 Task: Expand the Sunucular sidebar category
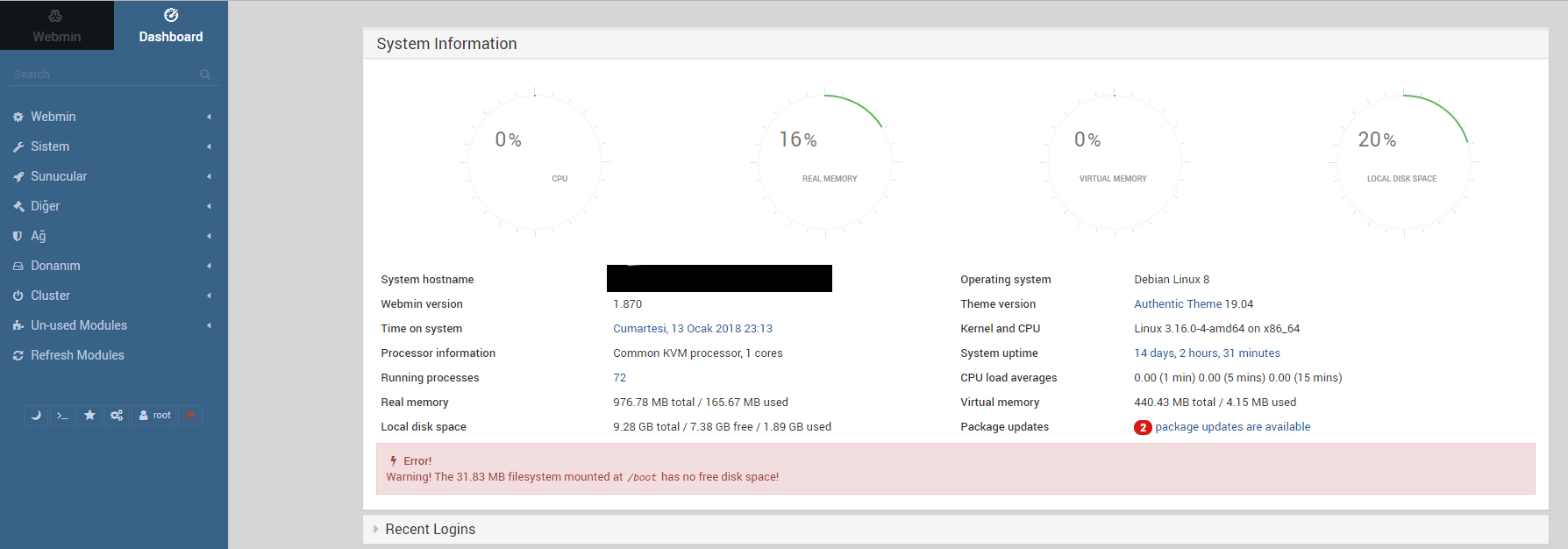pos(59,176)
